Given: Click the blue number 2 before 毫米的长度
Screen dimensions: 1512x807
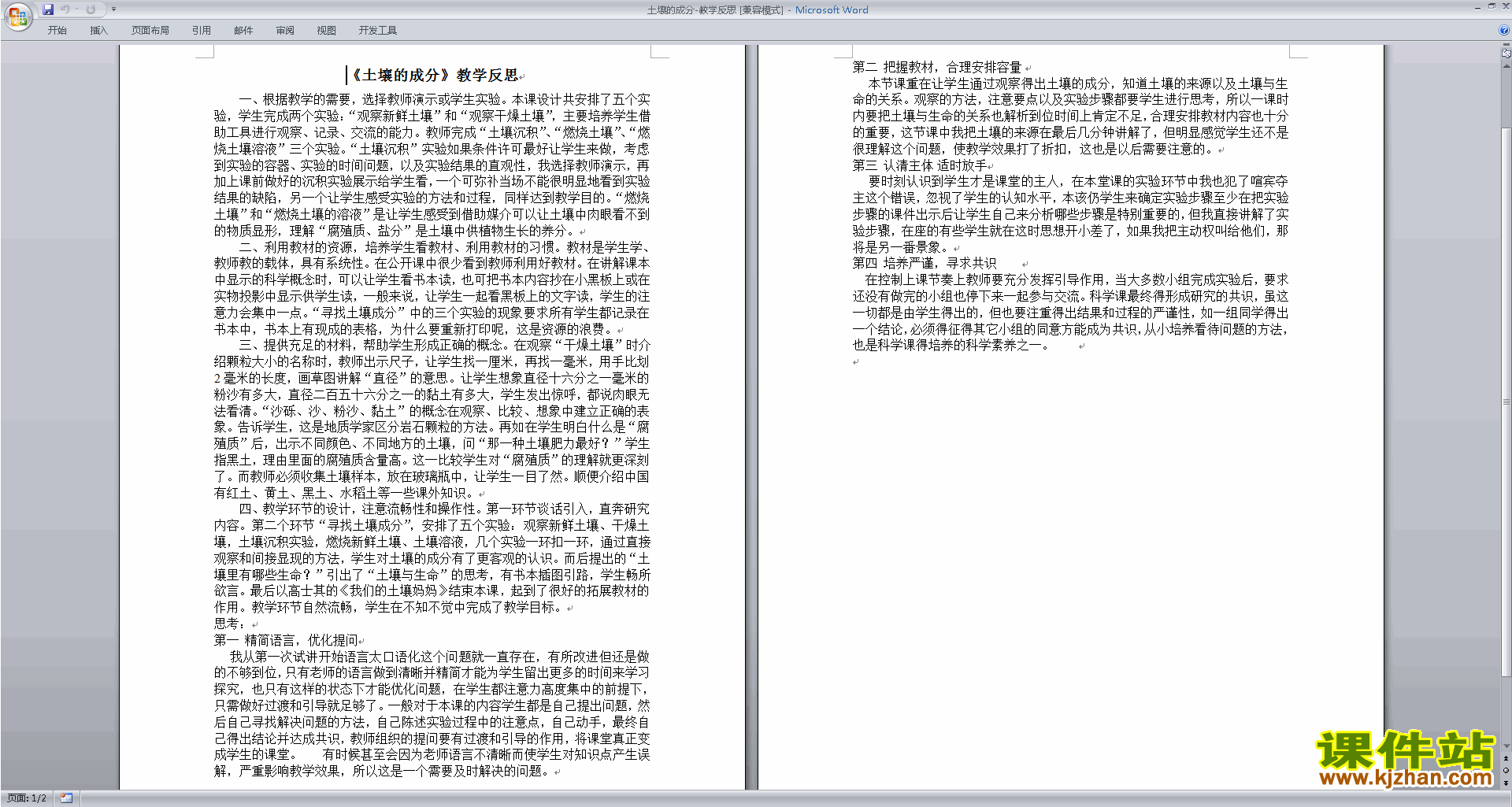Looking at the screenshot, I should pos(217,378).
